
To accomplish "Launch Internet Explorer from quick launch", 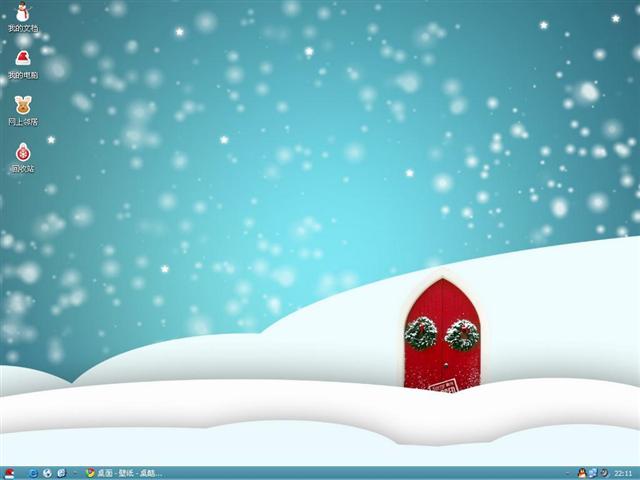I will tap(33, 473).
